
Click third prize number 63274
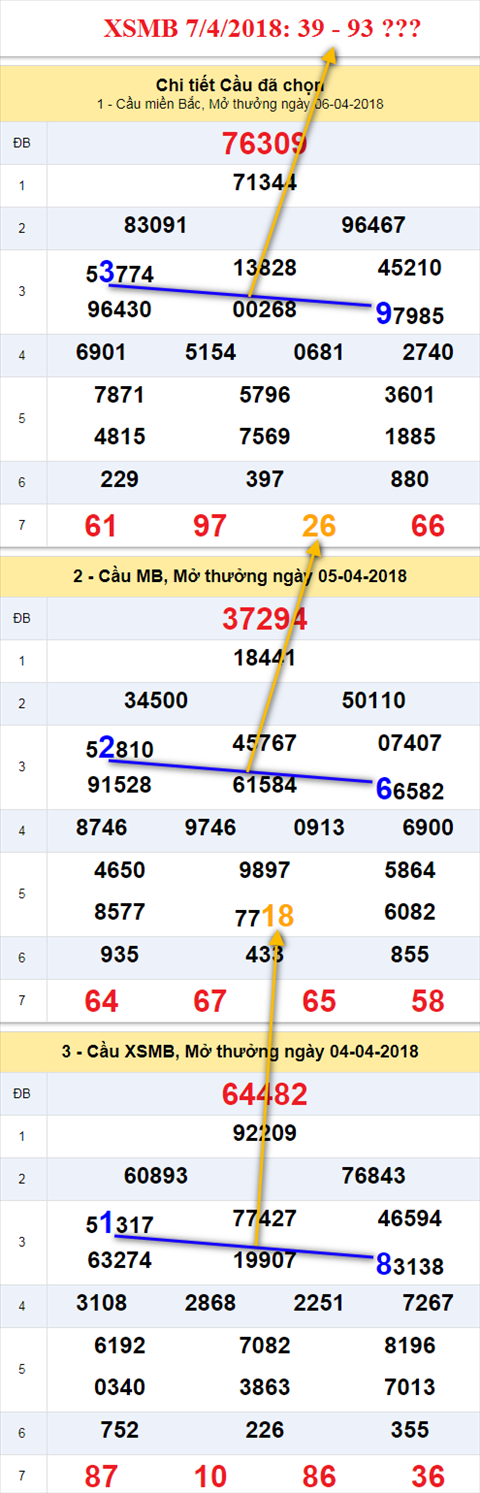tap(120, 1260)
